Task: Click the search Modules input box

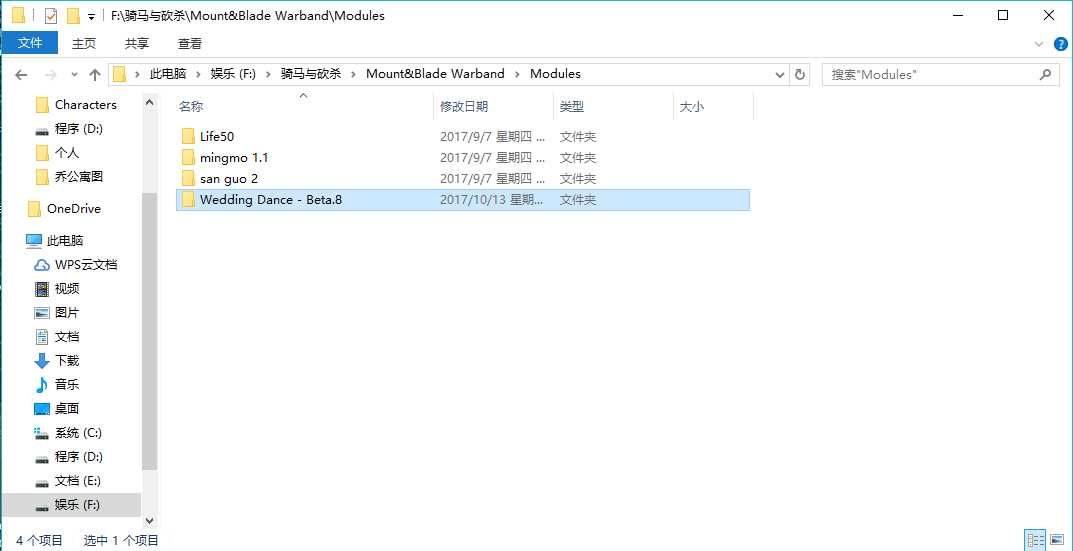Action: (930, 74)
